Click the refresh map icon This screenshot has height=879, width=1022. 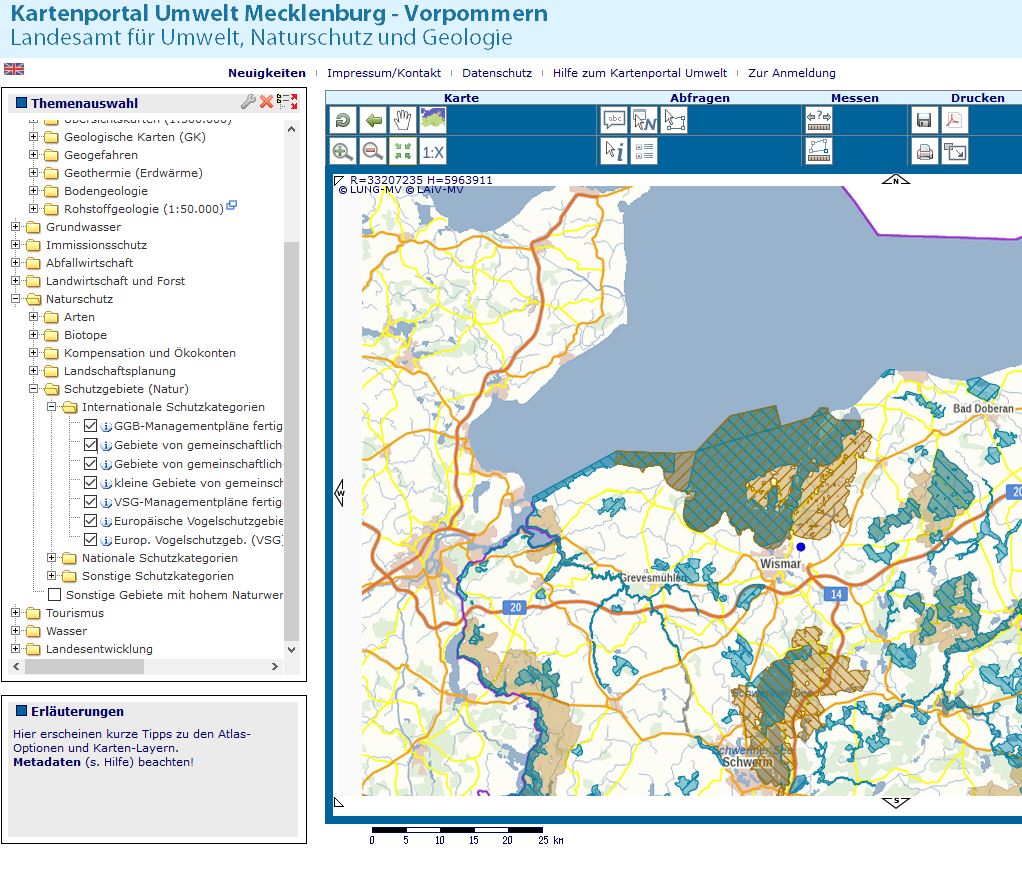pyautogui.click(x=343, y=120)
